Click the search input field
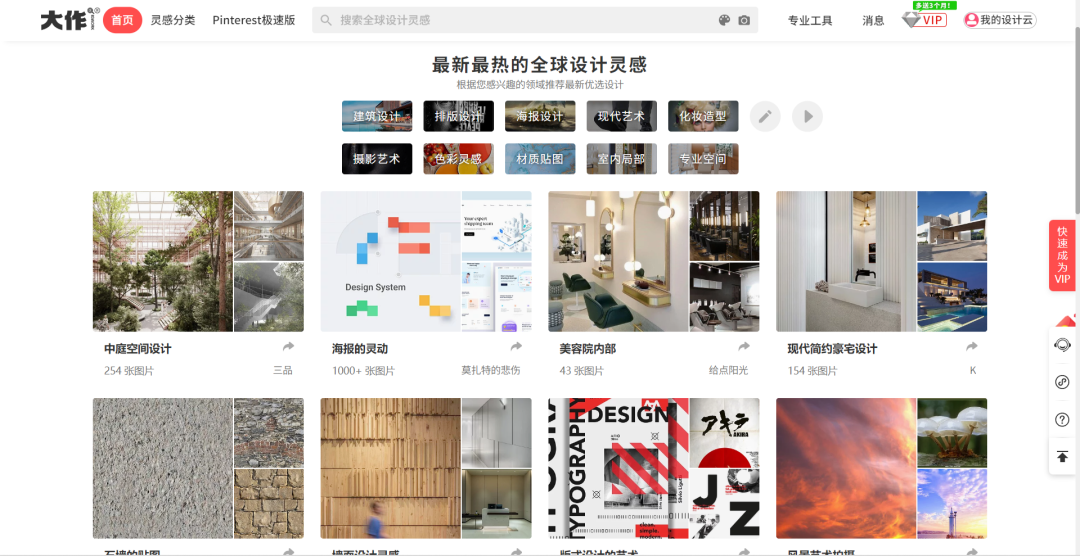Image resolution: width=1080 pixels, height=556 pixels. click(535, 20)
